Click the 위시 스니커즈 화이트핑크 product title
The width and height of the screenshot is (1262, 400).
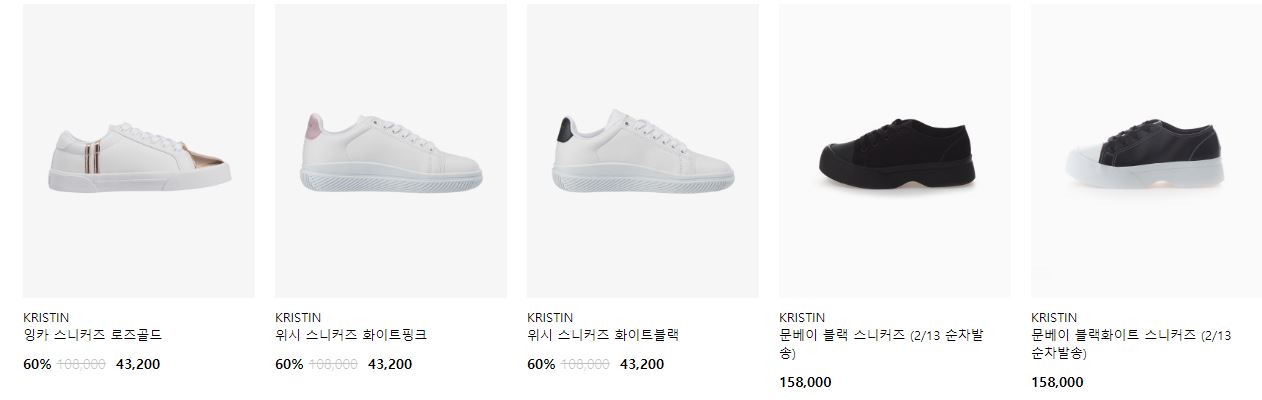tap(351, 335)
